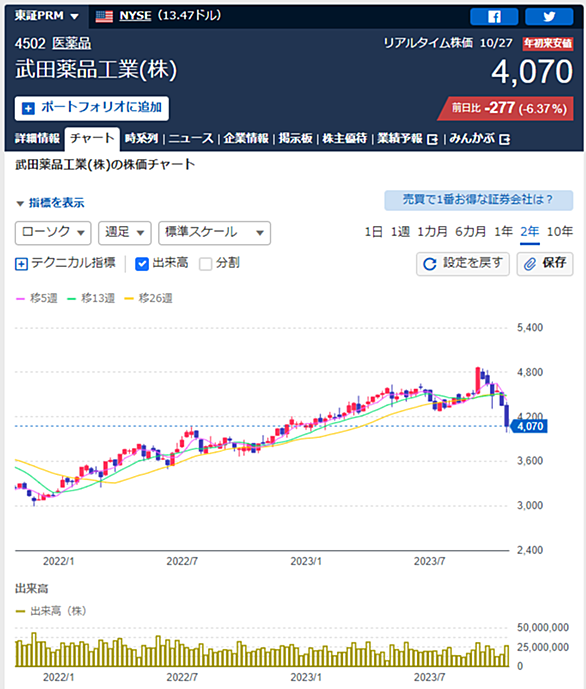
Task: Switch to the 詳細情報 tab
Action: [x=37, y=138]
